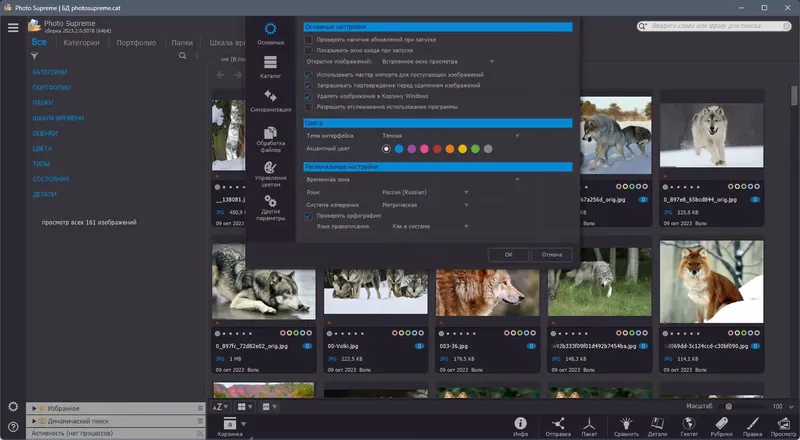Click the Корзина basket icon

(230, 427)
